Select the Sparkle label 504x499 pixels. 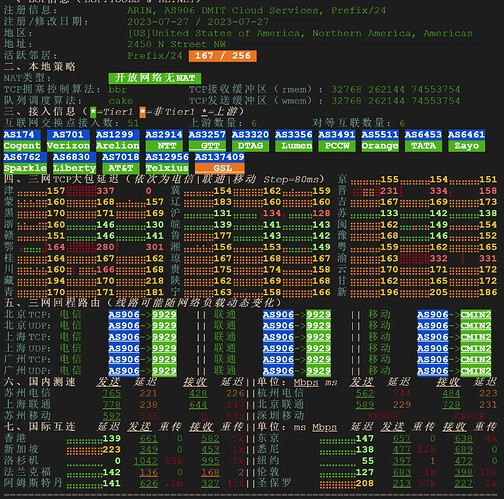[25, 168]
